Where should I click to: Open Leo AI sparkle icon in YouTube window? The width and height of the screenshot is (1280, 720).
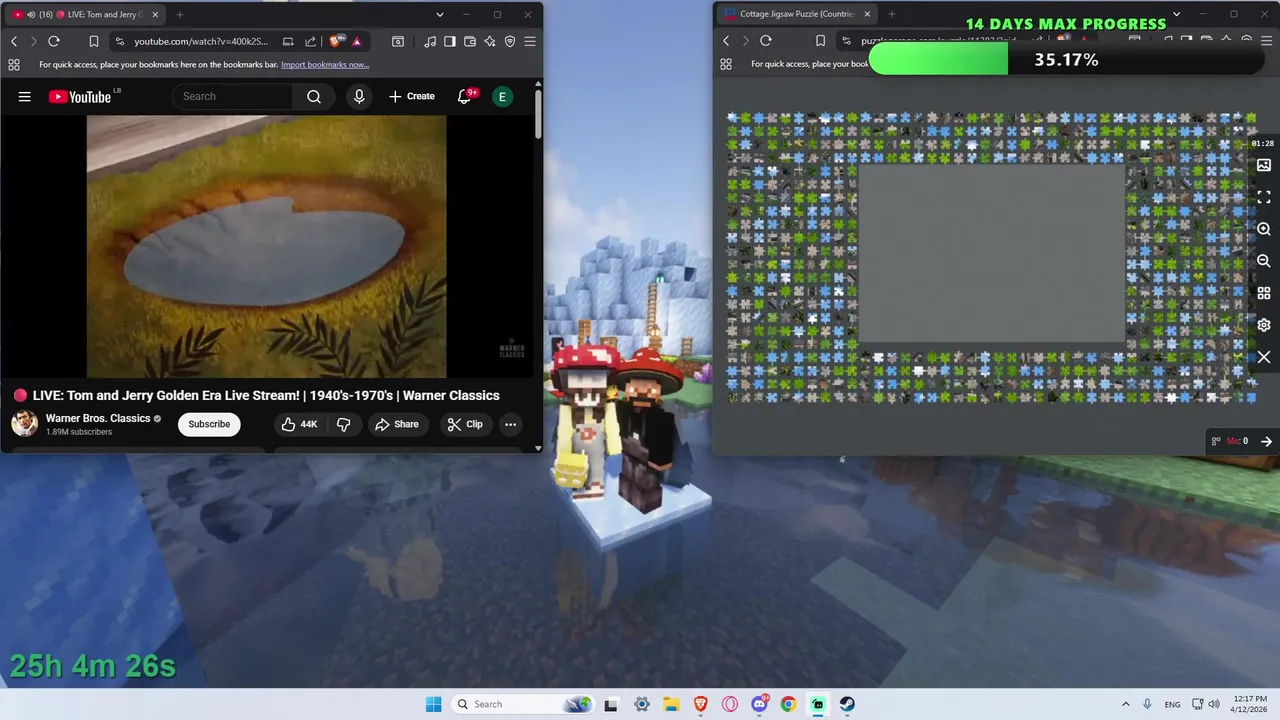[x=490, y=41]
